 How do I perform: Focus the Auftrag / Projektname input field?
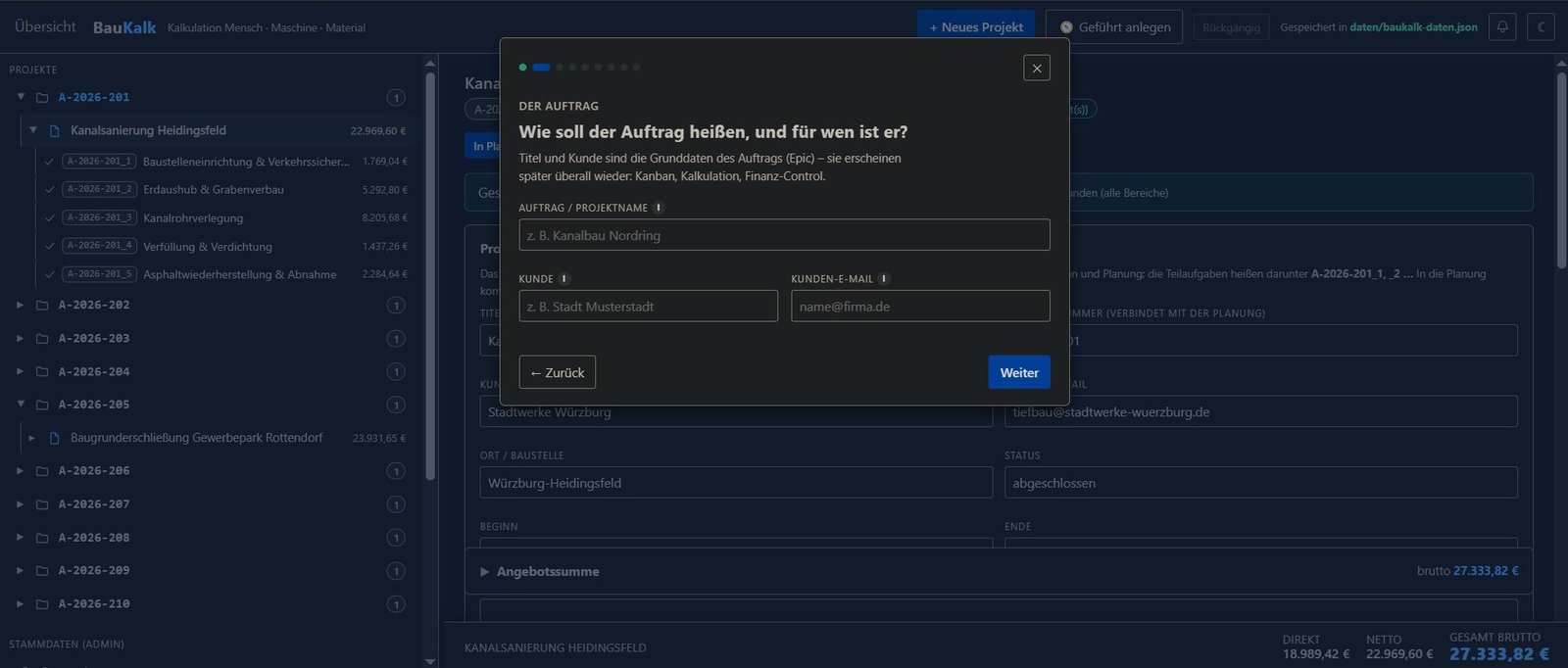click(784, 235)
